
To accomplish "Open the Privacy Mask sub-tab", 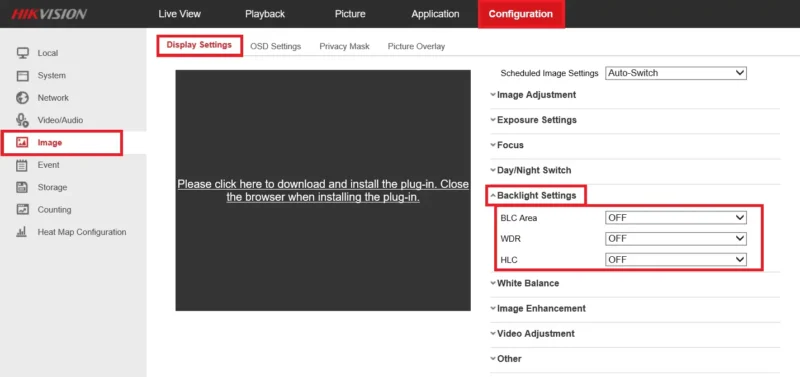I will pyautogui.click(x=344, y=46).
